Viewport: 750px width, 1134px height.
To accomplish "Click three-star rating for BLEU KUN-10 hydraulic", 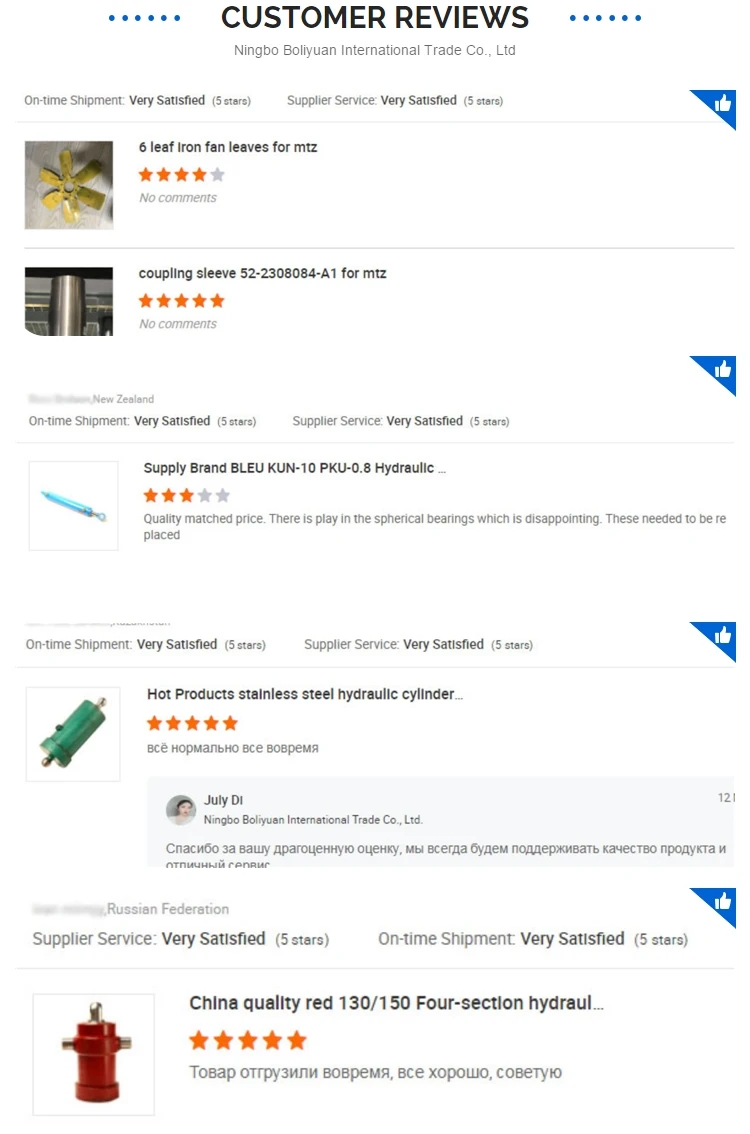I will tap(187, 495).
